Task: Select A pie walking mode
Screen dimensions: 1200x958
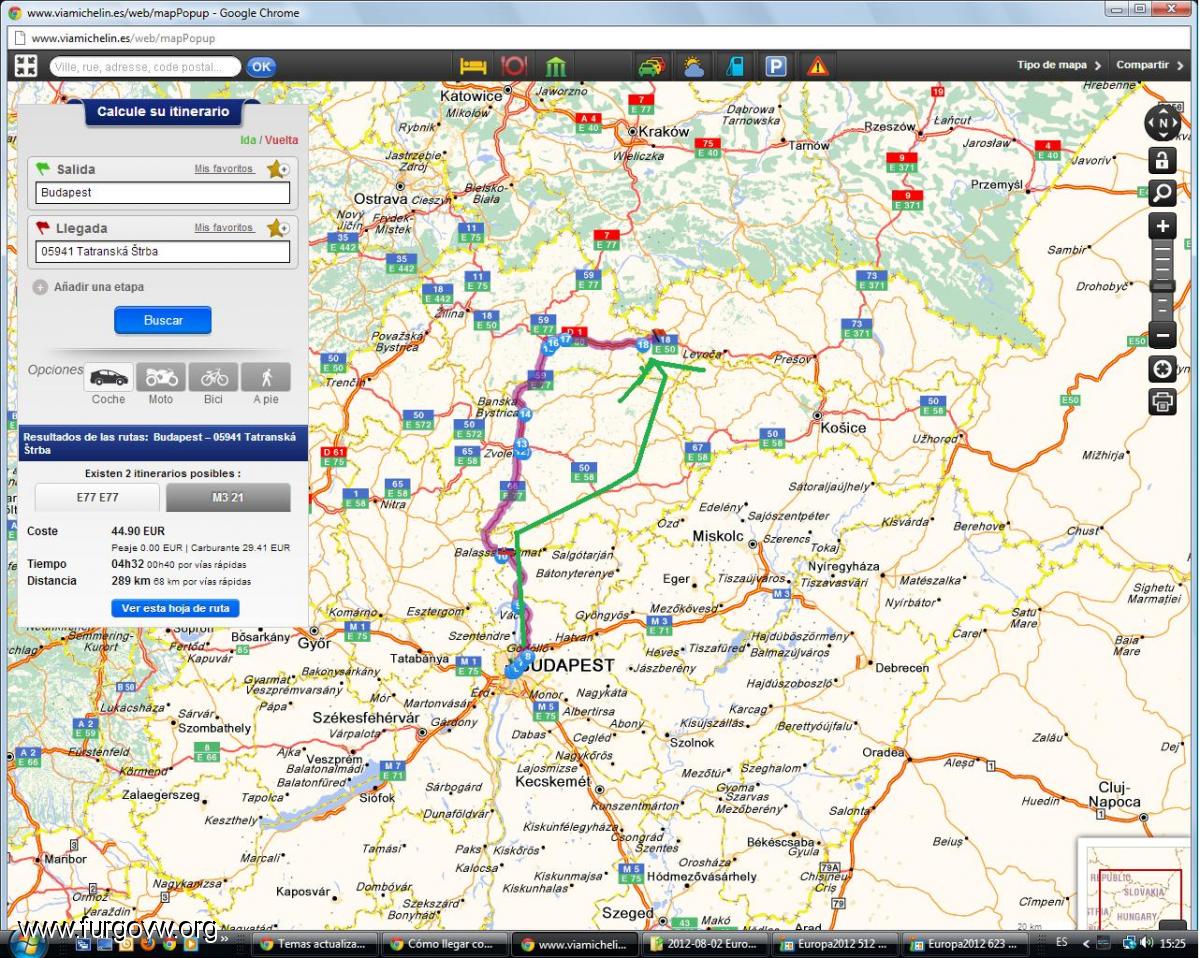Action: point(266,377)
